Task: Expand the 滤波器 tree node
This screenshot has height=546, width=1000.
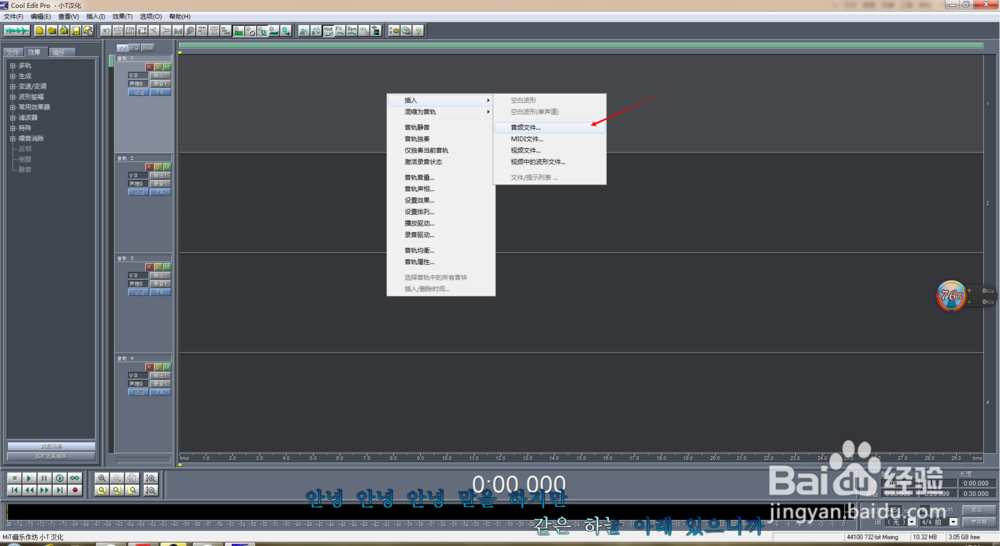Action: pyautogui.click(x=13, y=117)
